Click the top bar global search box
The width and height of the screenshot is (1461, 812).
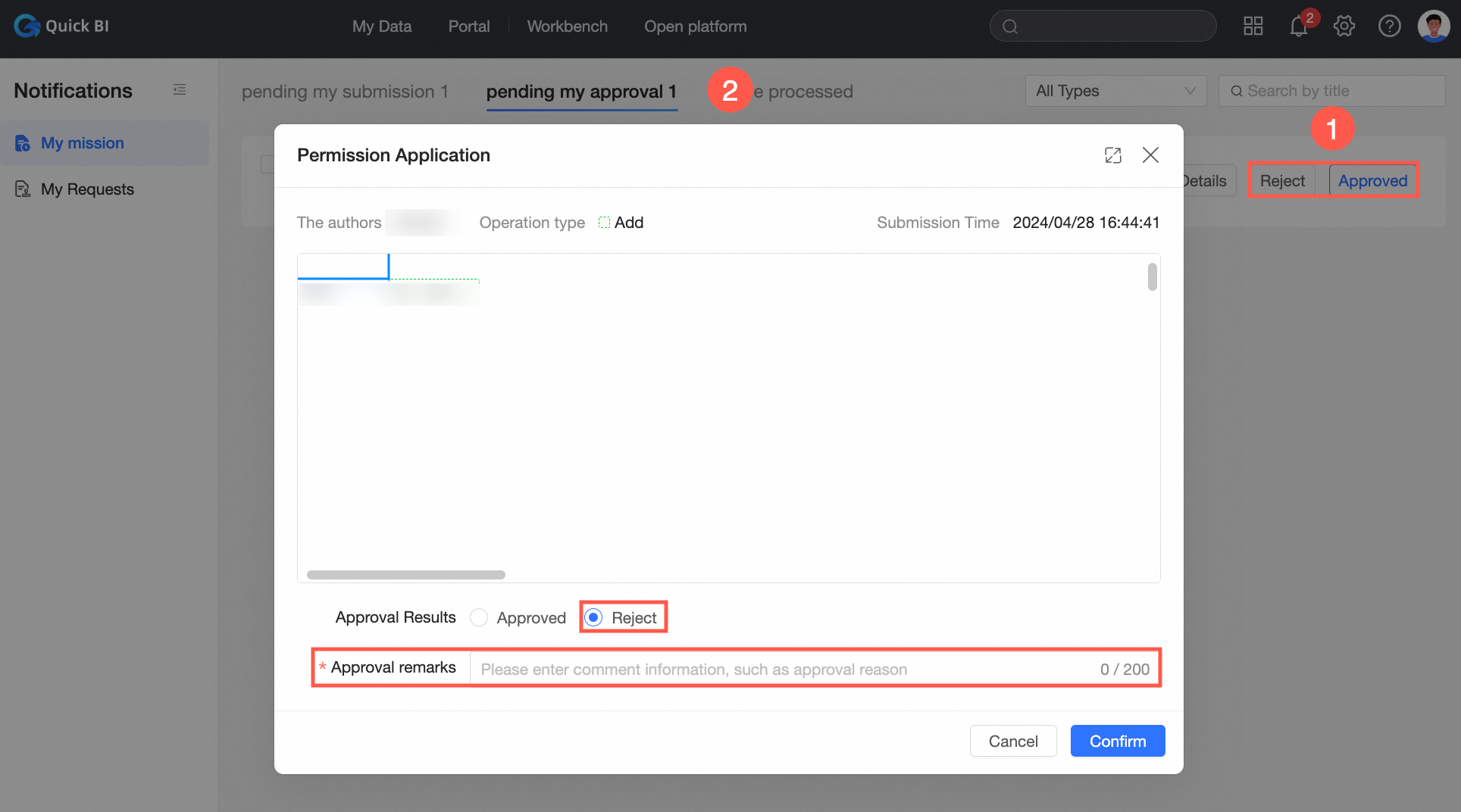point(1103,27)
